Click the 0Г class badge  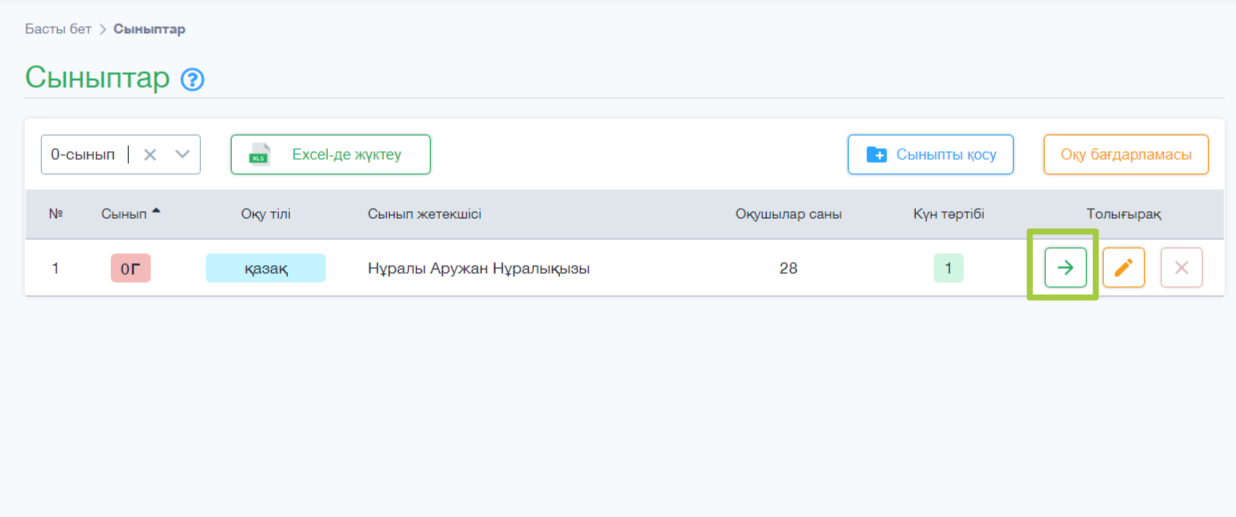(x=130, y=268)
